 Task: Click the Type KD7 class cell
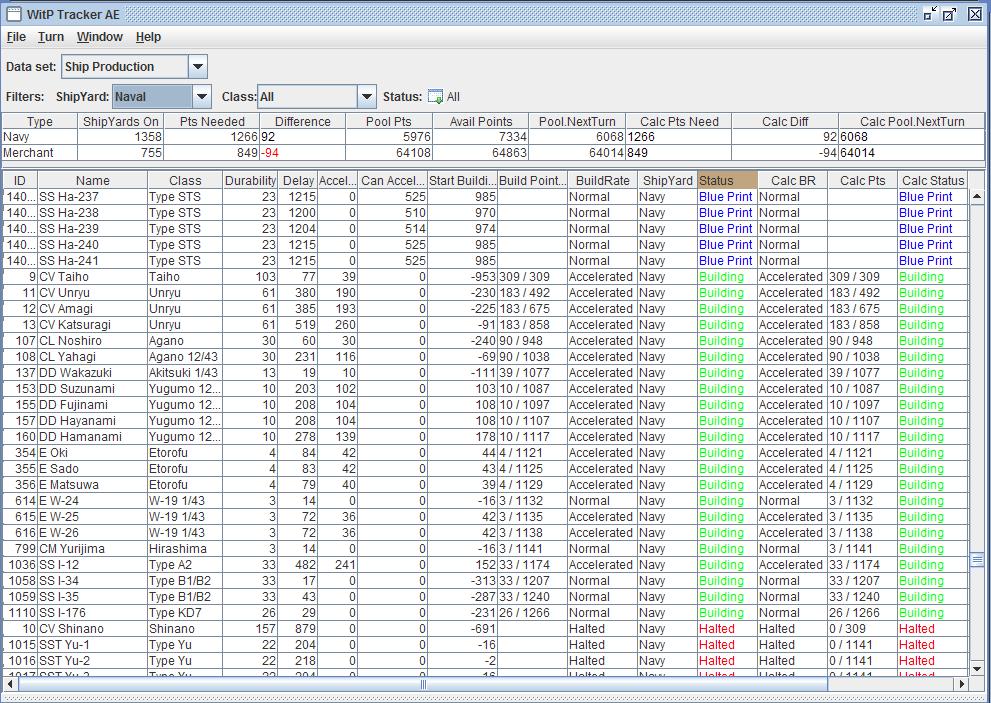point(185,613)
